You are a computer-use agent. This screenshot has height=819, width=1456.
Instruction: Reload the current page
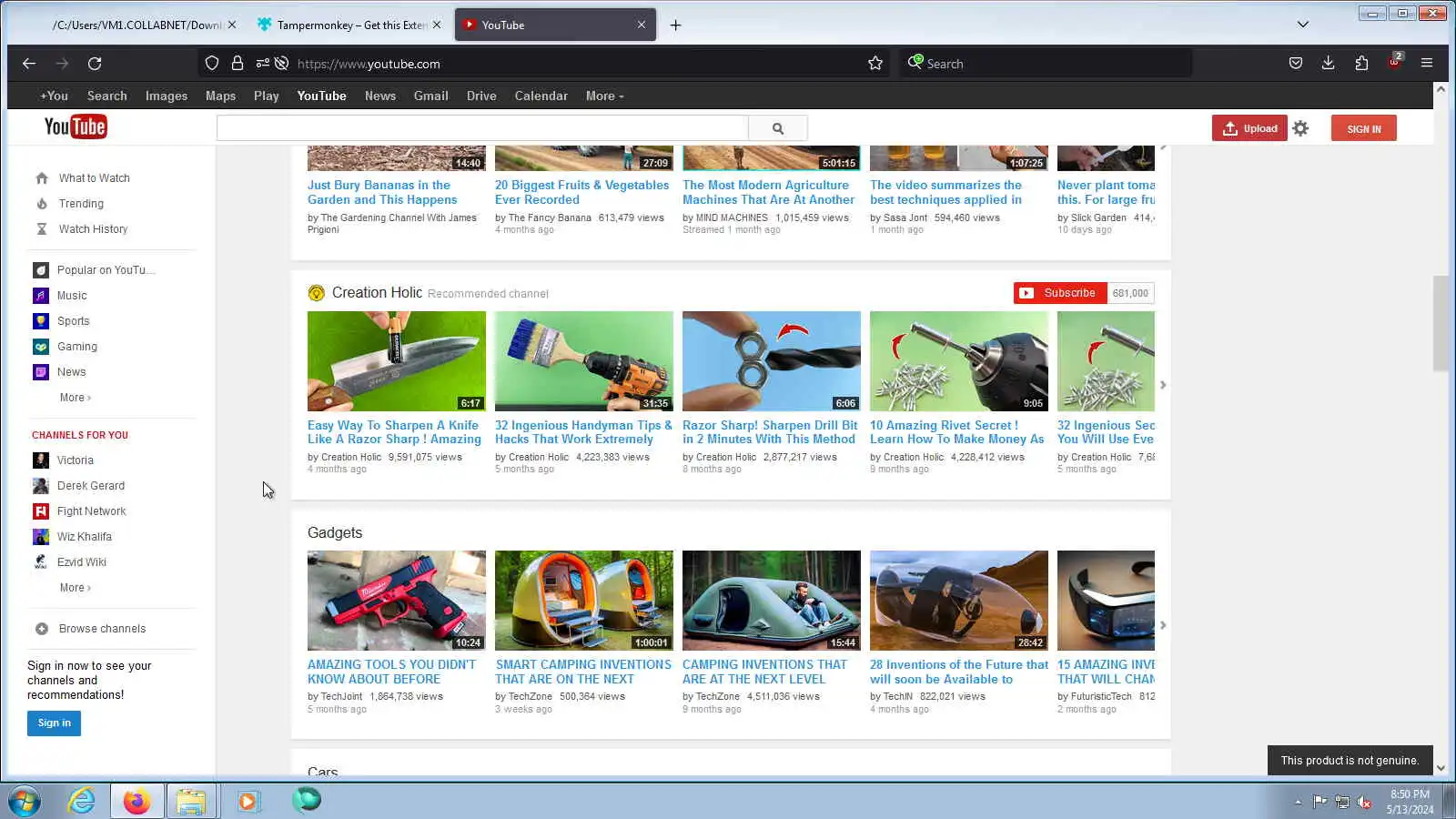click(x=95, y=64)
